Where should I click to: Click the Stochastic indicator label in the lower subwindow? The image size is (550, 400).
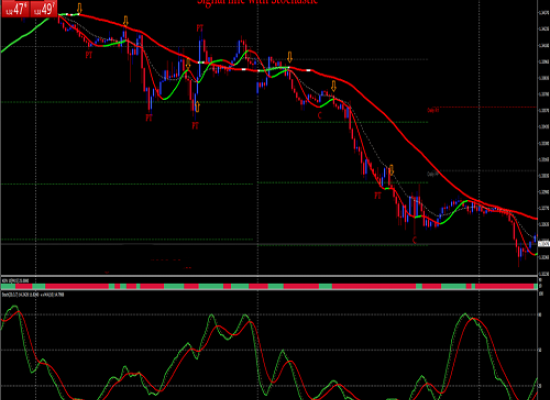tap(33, 295)
